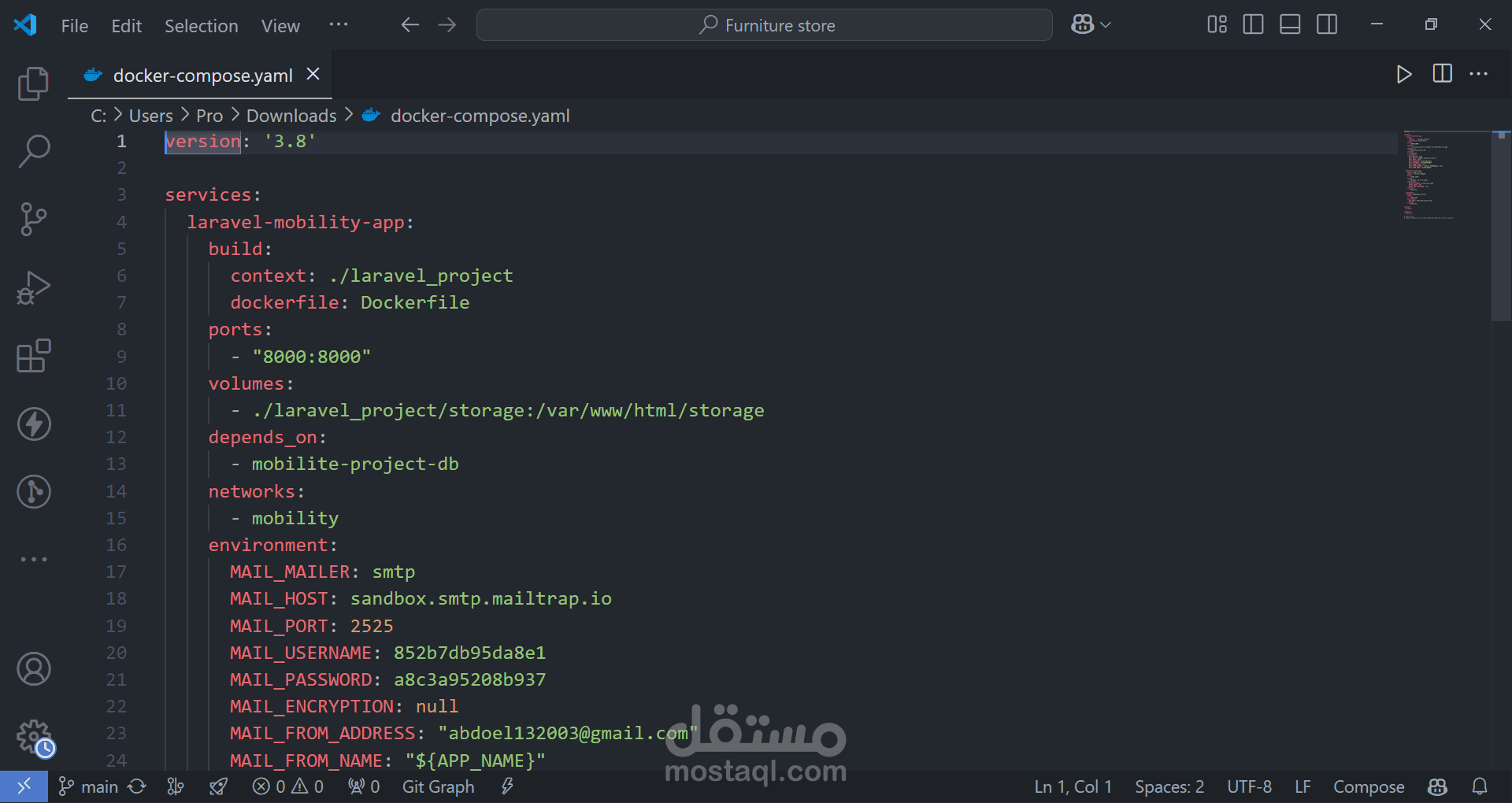Click the "8000:8000" port mapping

click(311, 357)
